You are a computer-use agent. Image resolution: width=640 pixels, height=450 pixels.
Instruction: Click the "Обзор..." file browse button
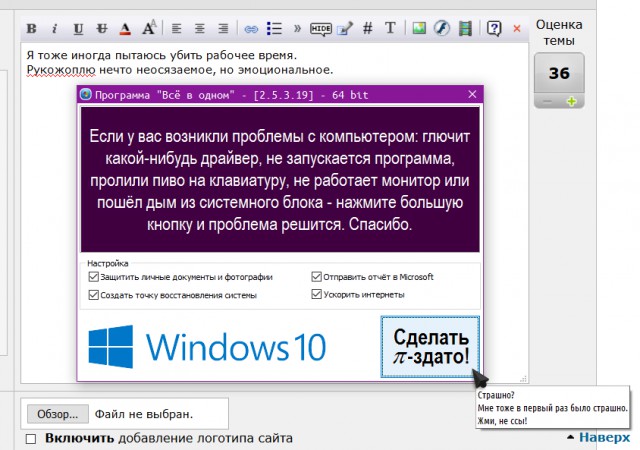click(x=58, y=414)
